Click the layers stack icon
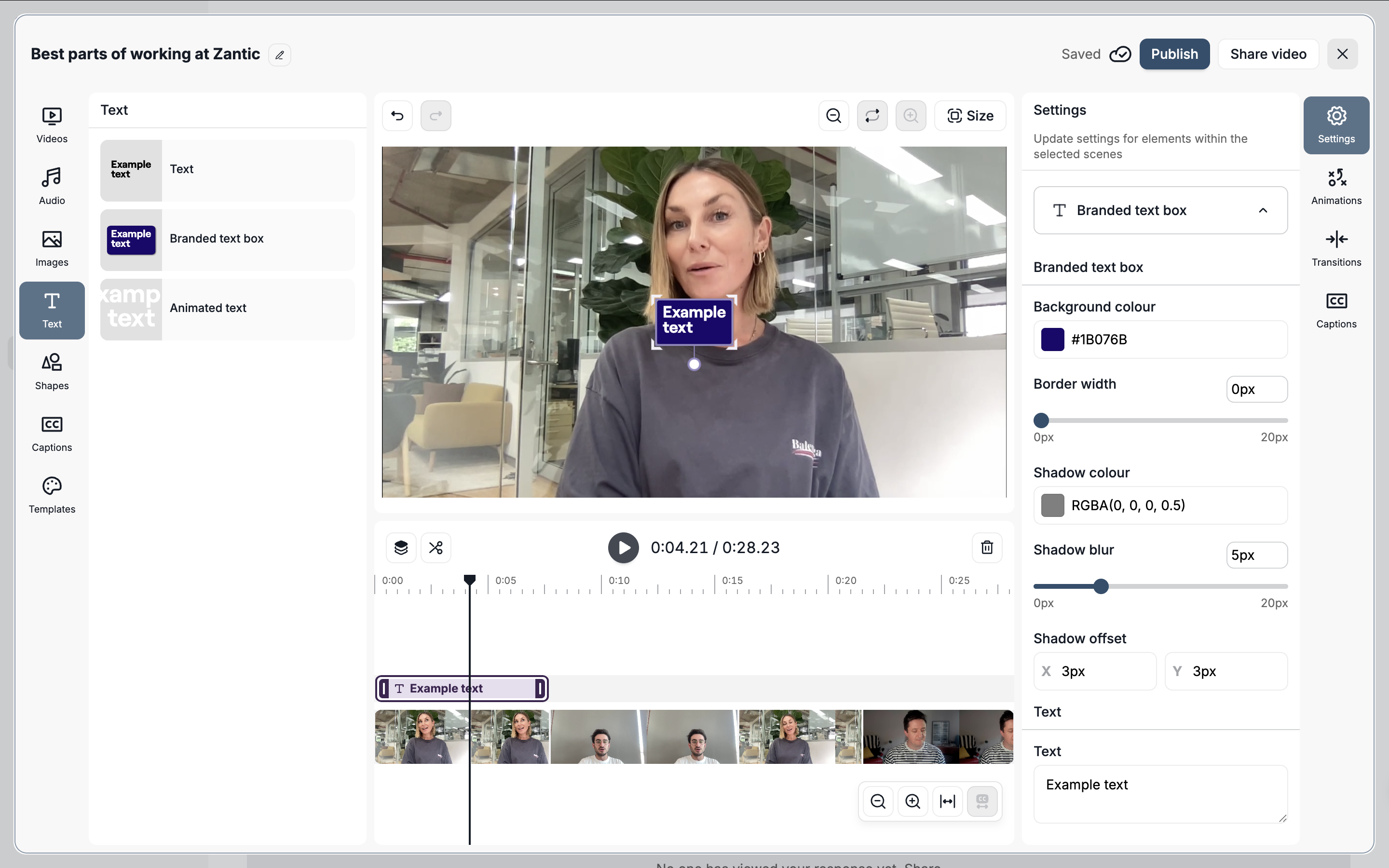Viewport: 1389px width, 868px height. (x=401, y=548)
